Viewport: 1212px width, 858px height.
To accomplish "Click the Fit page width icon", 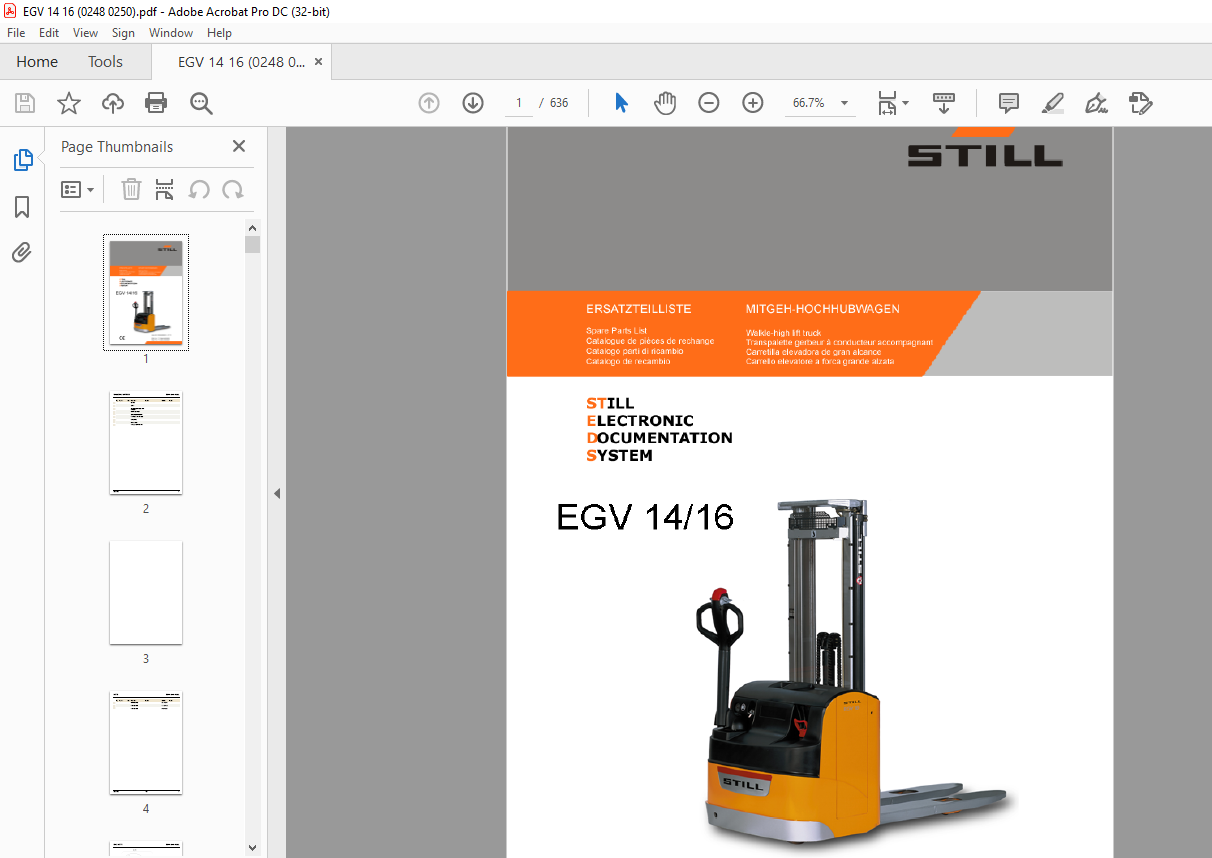I will tap(887, 103).
